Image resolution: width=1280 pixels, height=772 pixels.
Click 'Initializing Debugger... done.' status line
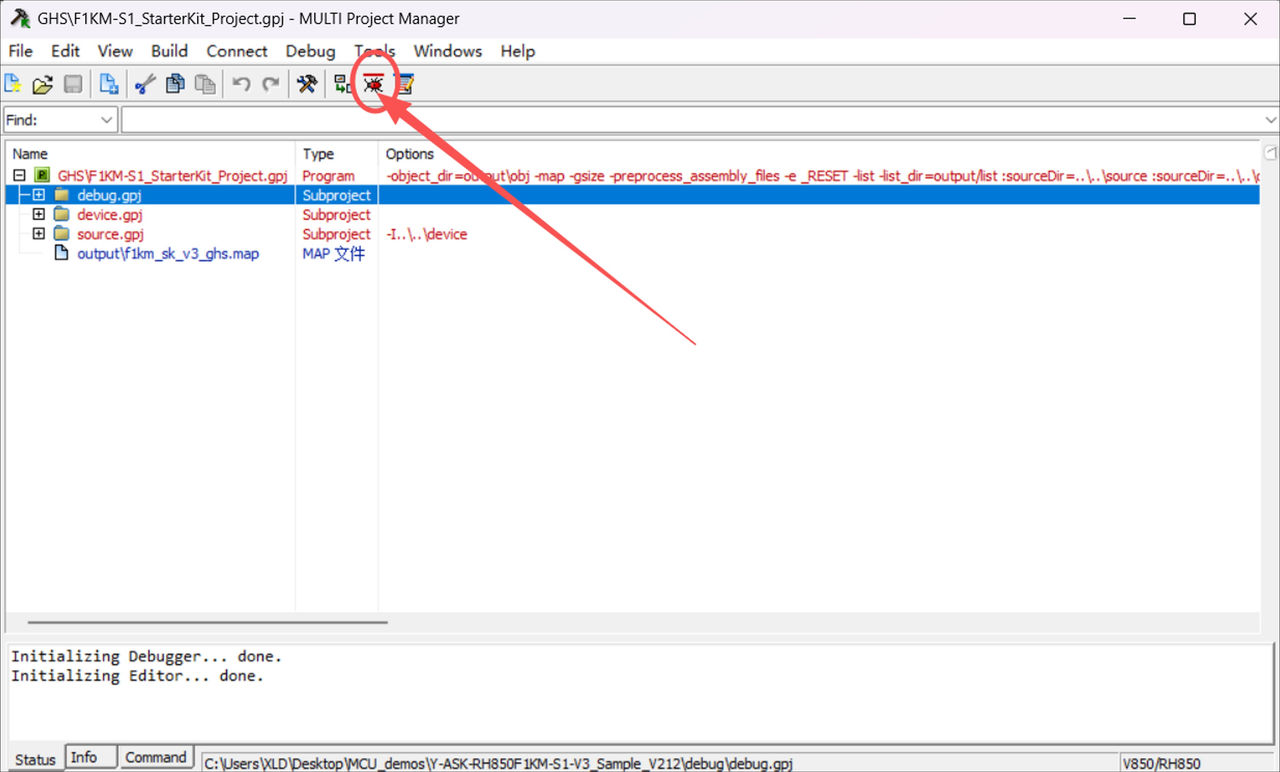147,657
